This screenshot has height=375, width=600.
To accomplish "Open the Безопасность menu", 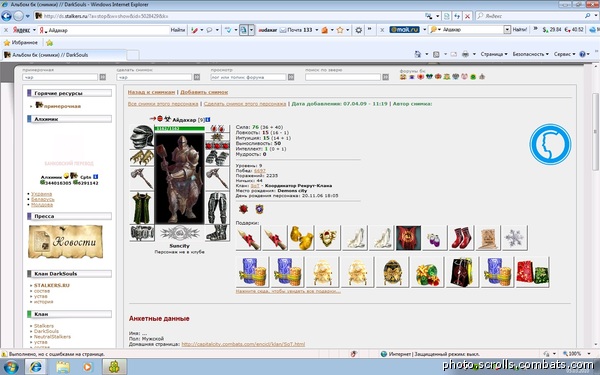I will pyautogui.click(x=530, y=54).
